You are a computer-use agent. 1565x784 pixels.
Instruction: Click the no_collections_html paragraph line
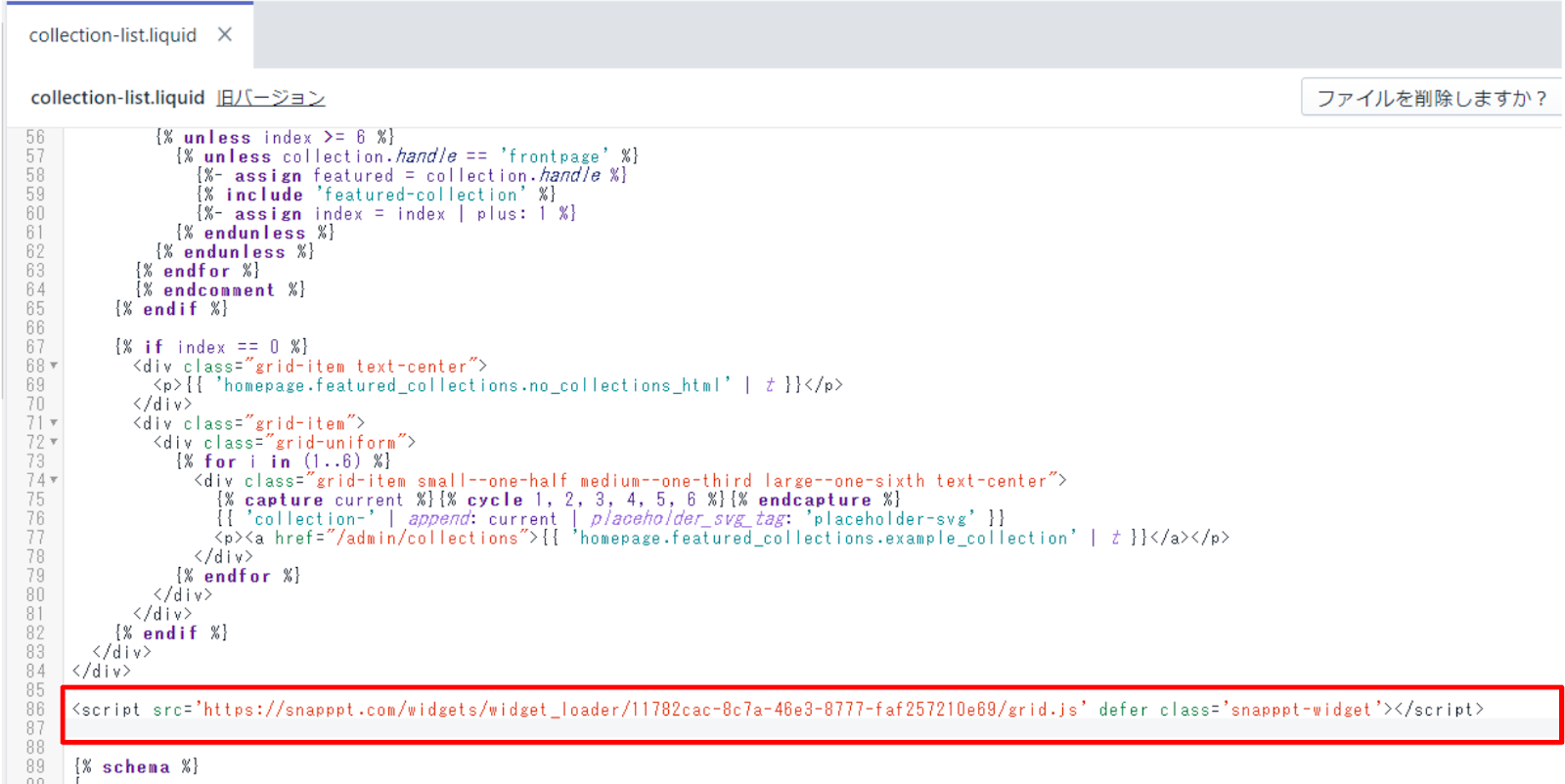click(x=498, y=385)
